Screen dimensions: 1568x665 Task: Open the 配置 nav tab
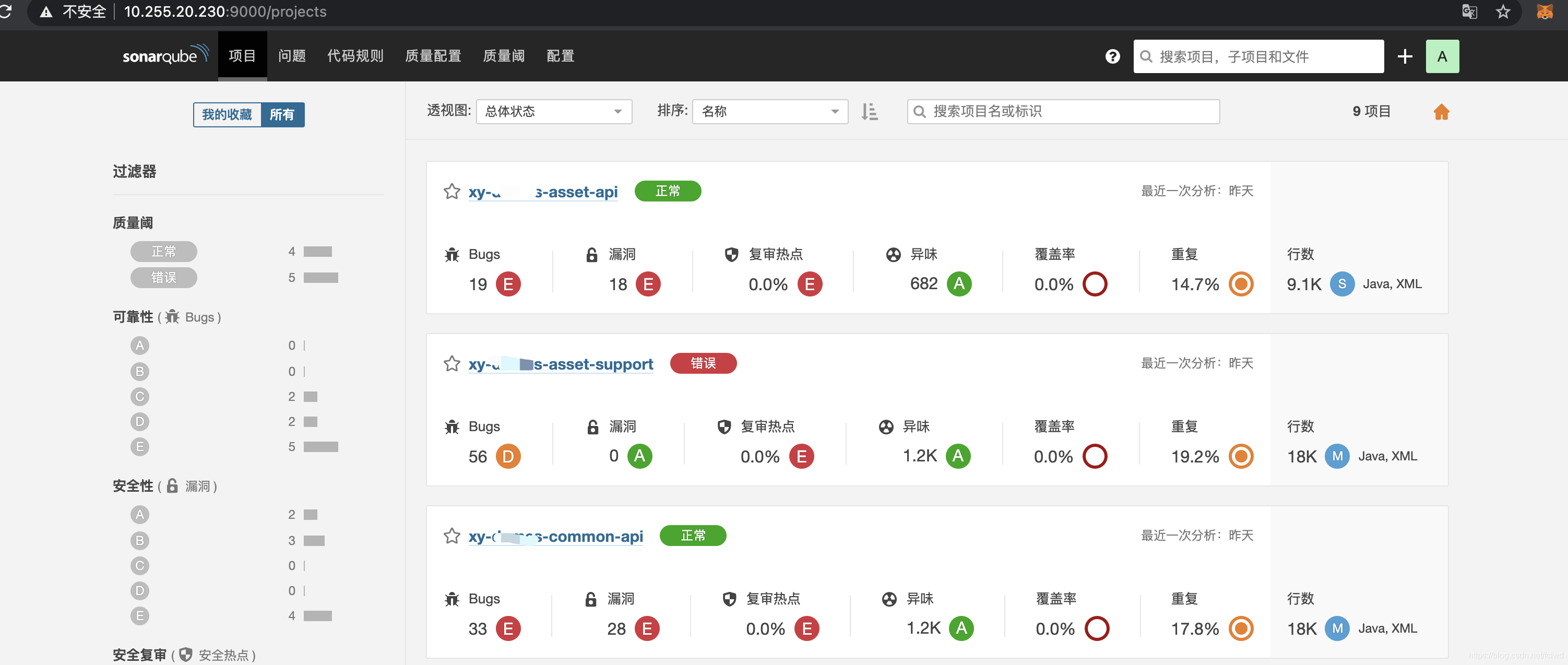pyautogui.click(x=560, y=56)
